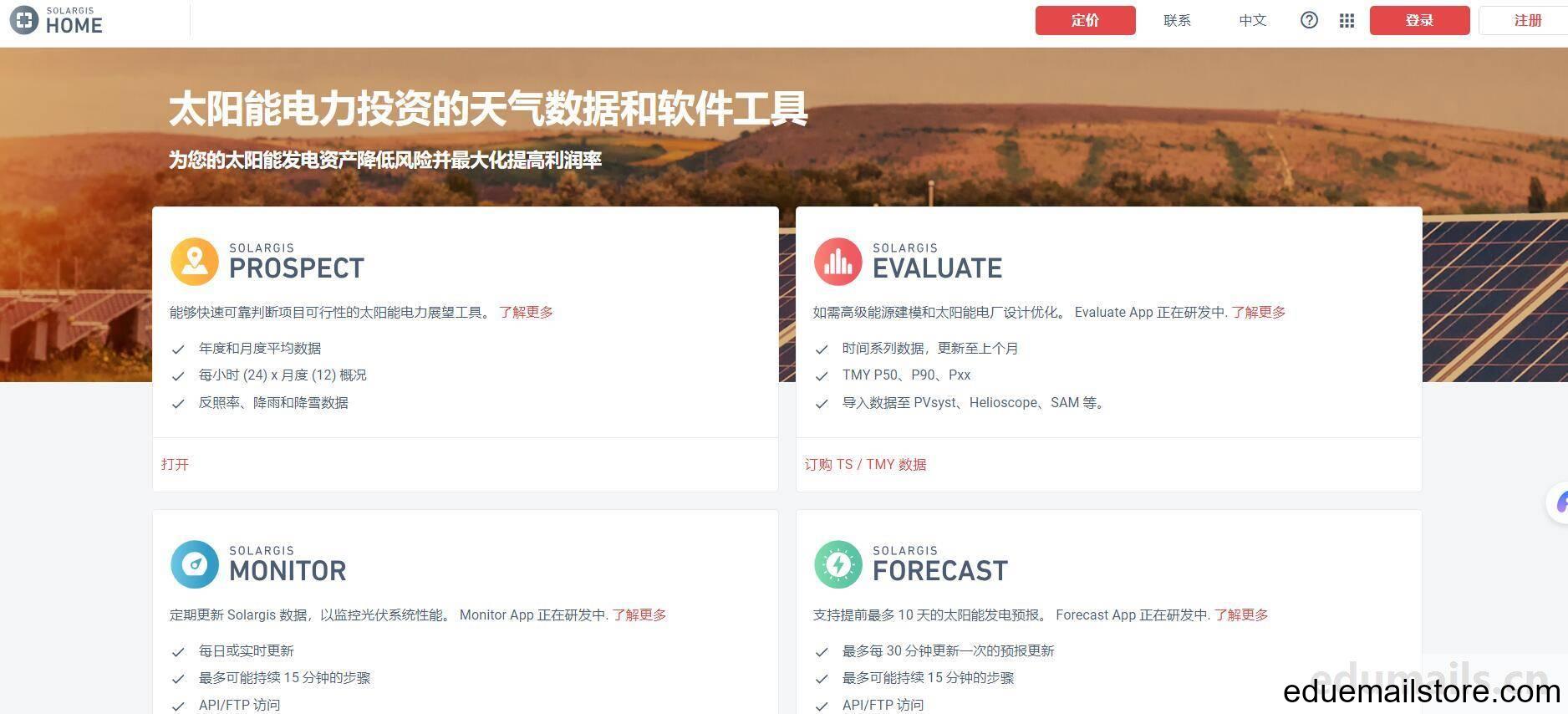Open the help question mark icon
Viewport: 1568px width, 714px height.
pyautogui.click(x=1309, y=21)
